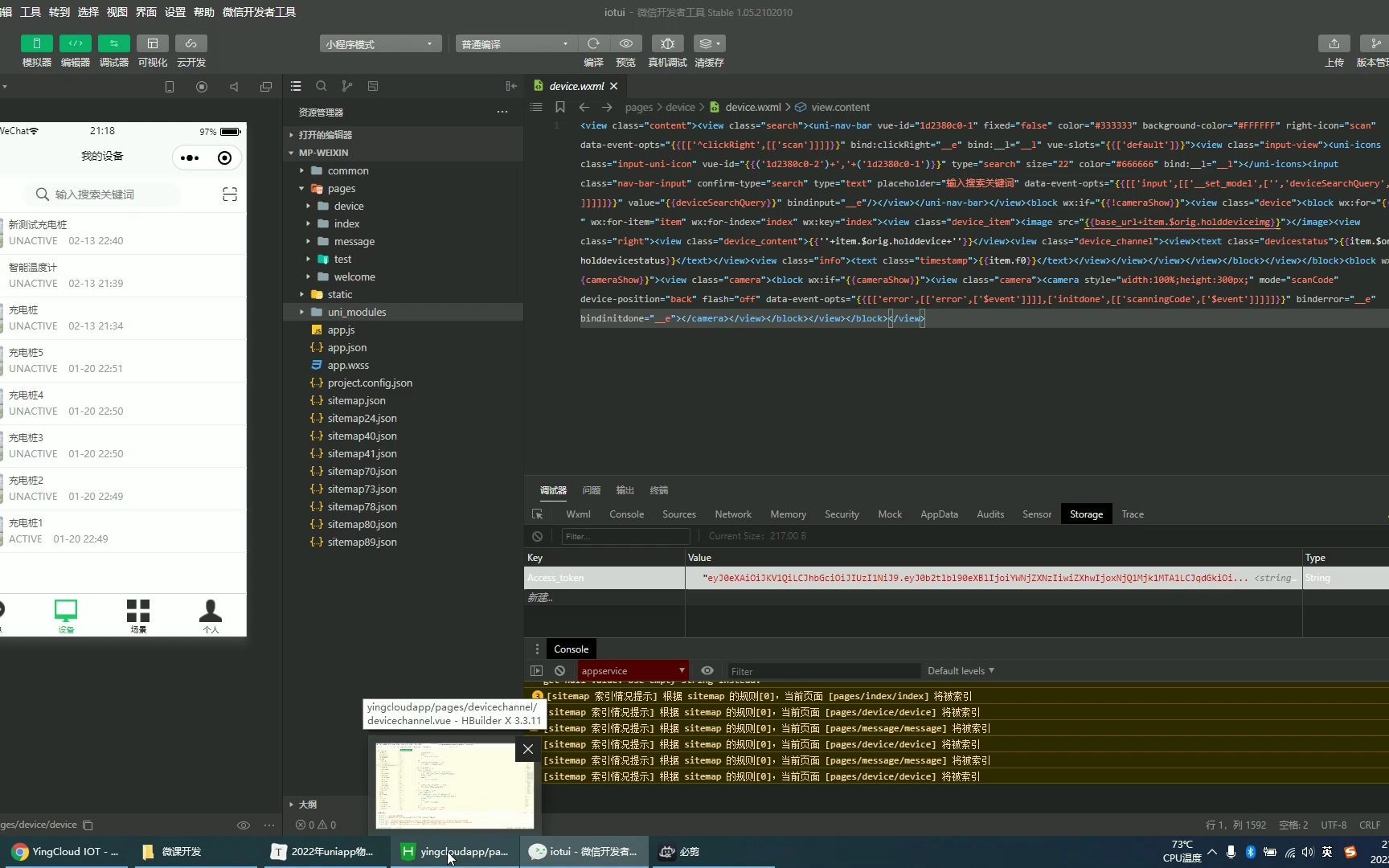Open the 普通编译 compile mode dropdown
The height and width of the screenshot is (868, 1389).
pyautogui.click(x=516, y=44)
